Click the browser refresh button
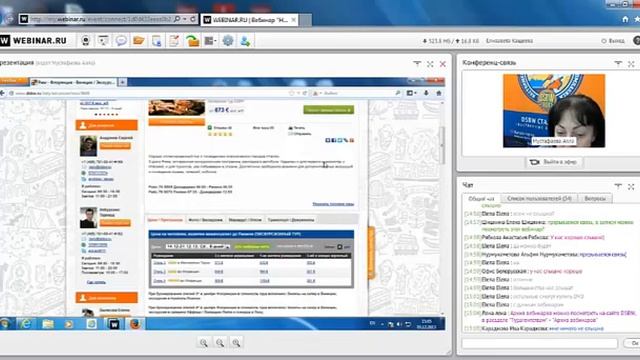Viewport: 640px width, 360px height. [193, 19]
